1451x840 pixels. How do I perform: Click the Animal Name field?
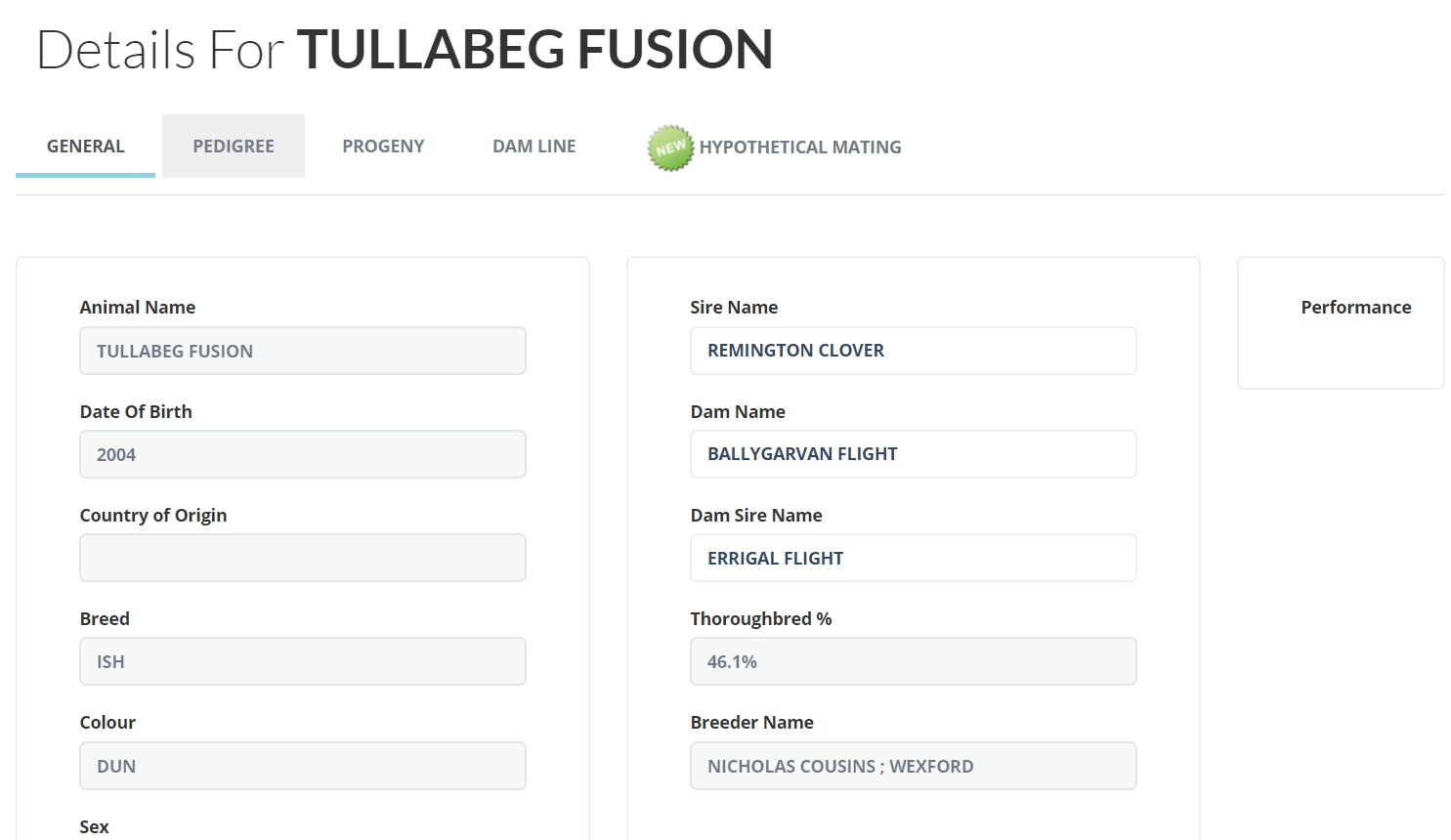point(303,352)
